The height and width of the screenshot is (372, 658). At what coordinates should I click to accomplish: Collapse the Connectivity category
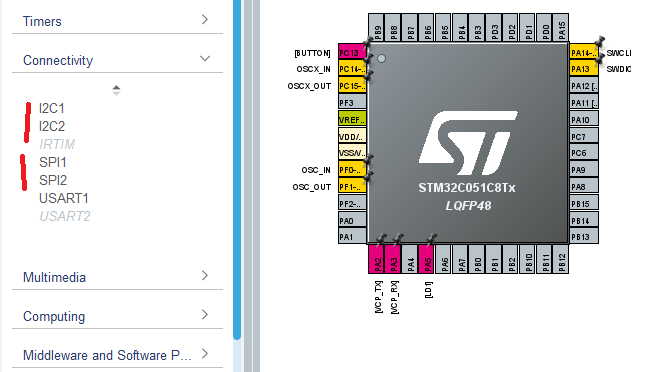coord(118,60)
